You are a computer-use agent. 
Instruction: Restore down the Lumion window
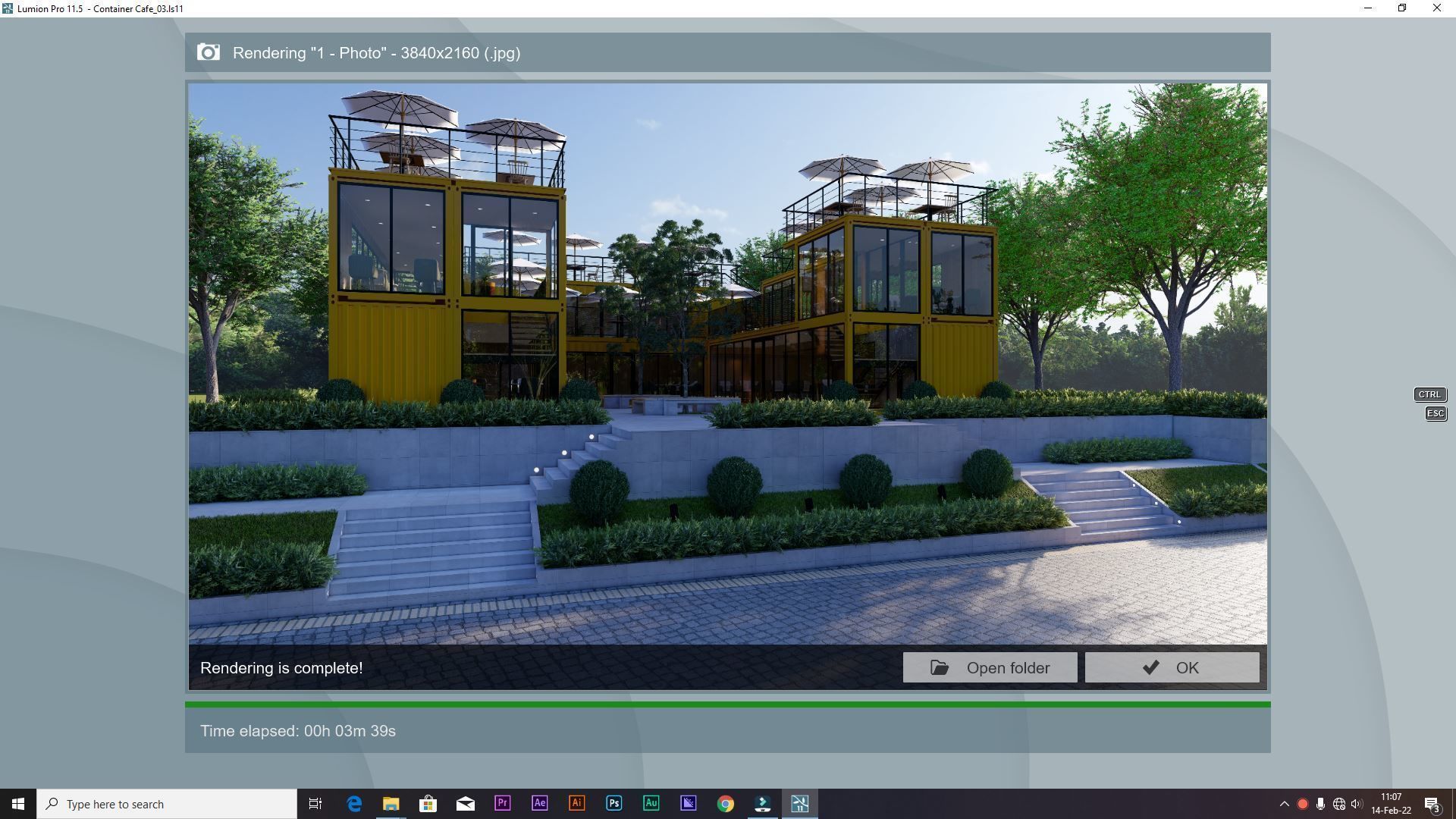1402,8
